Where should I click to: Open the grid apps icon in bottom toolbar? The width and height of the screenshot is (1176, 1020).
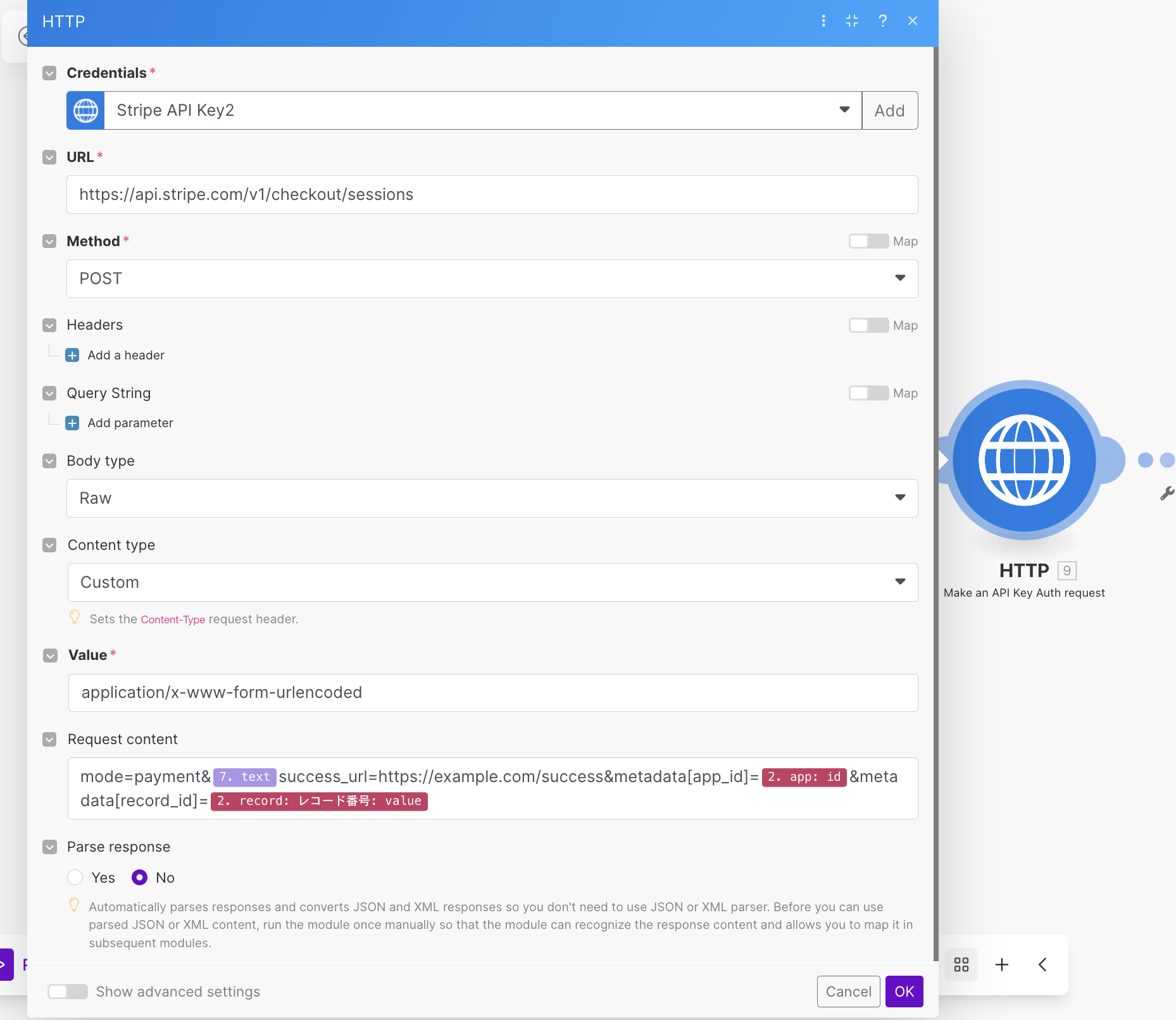tap(961, 964)
